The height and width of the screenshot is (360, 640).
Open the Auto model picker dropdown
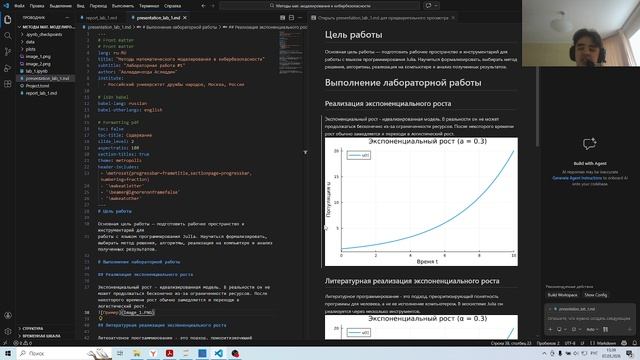592,329
